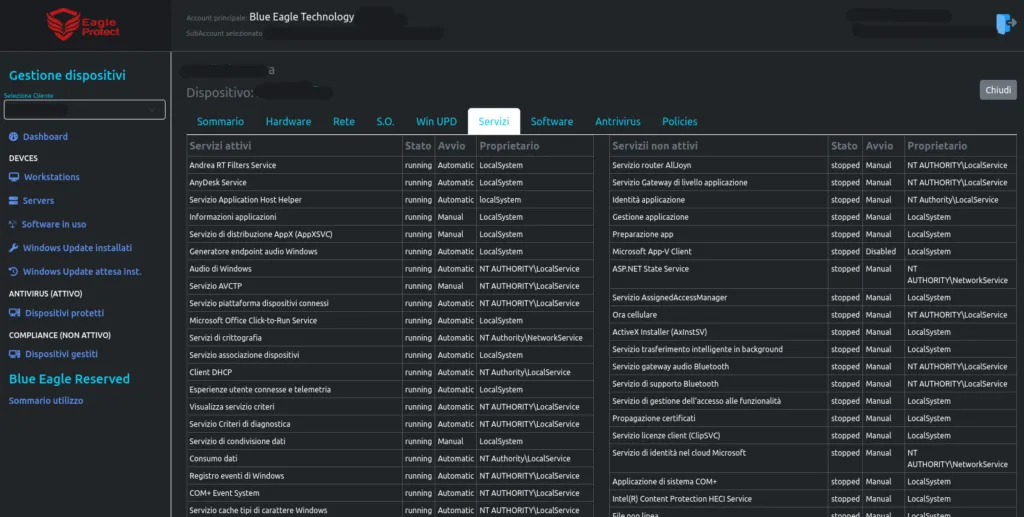Select AnyDesk Service row
This screenshot has width=1024, height=517.
point(390,183)
